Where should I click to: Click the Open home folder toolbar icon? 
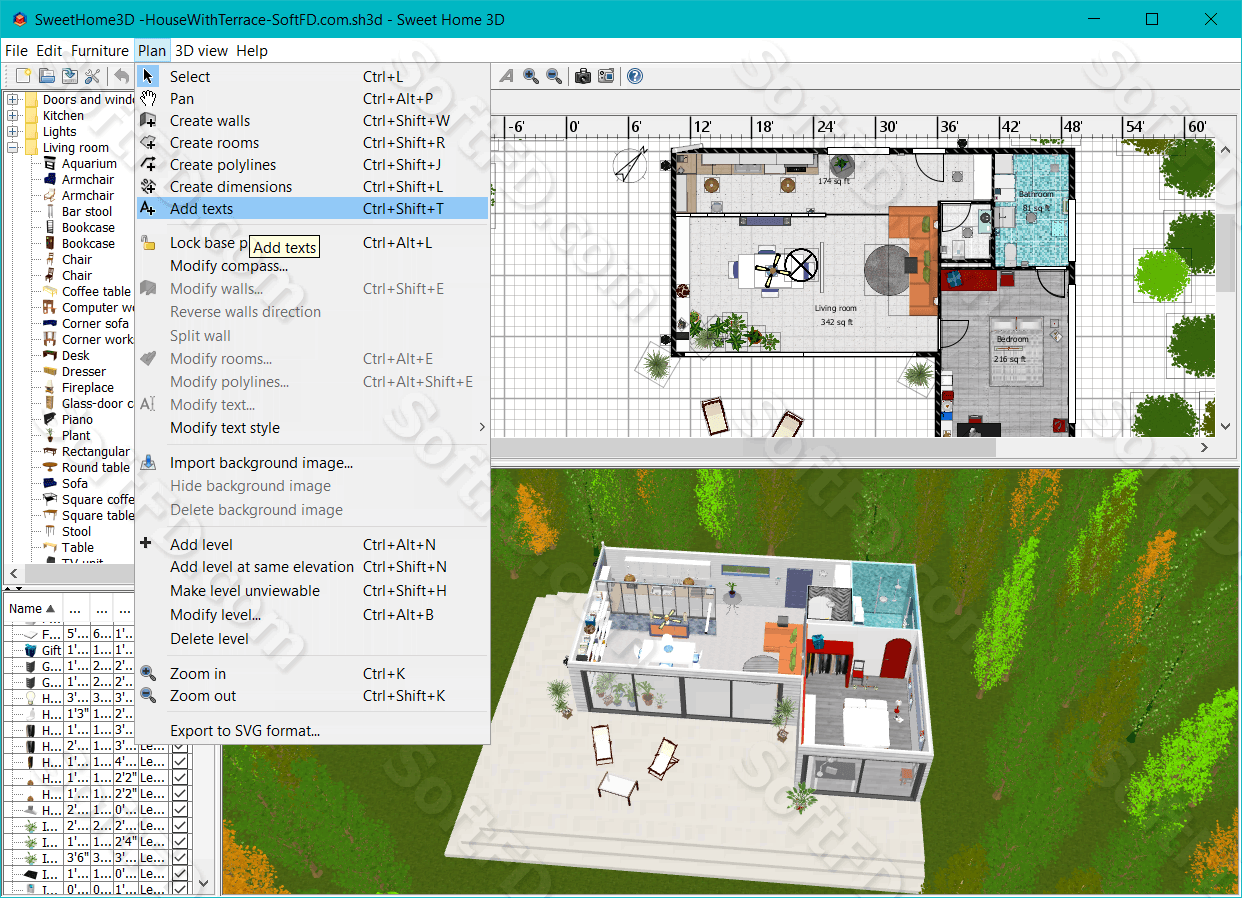click(x=47, y=76)
